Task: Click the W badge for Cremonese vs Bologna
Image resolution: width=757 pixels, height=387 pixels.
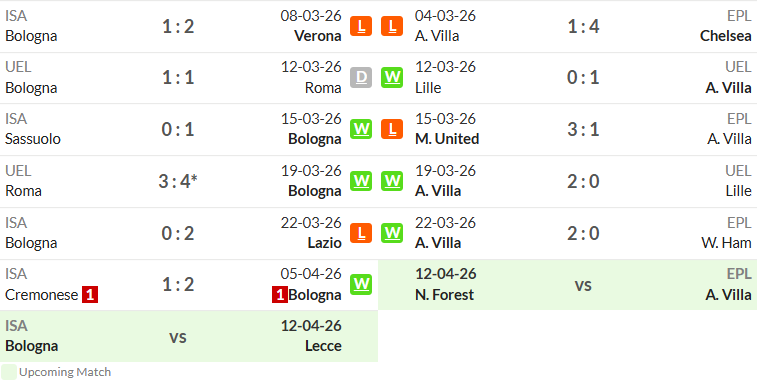Action: [x=361, y=284]
